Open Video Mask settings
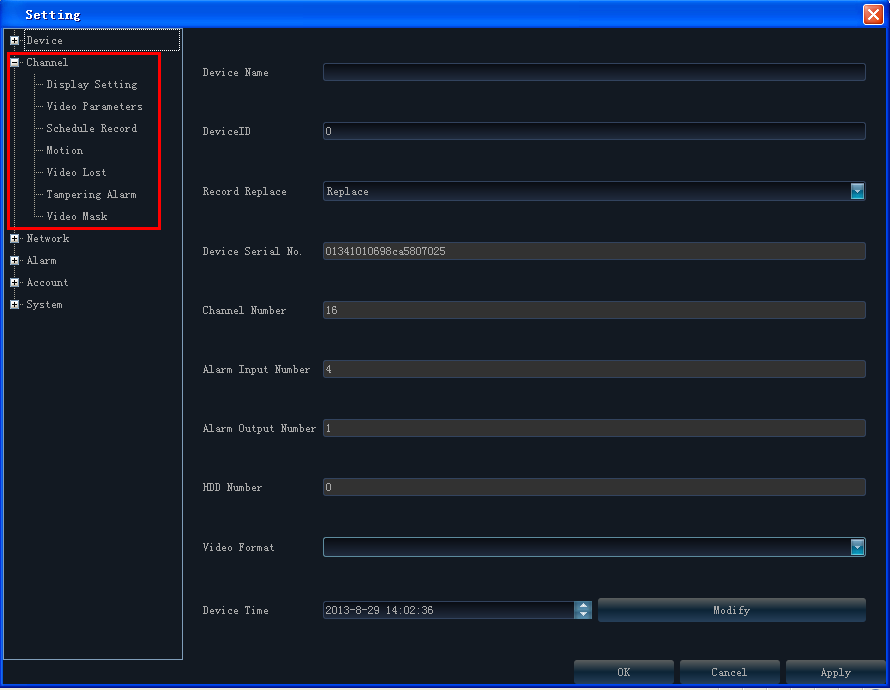Image resolution: width=890 pixels, height=690 pixels. (77, 216)
